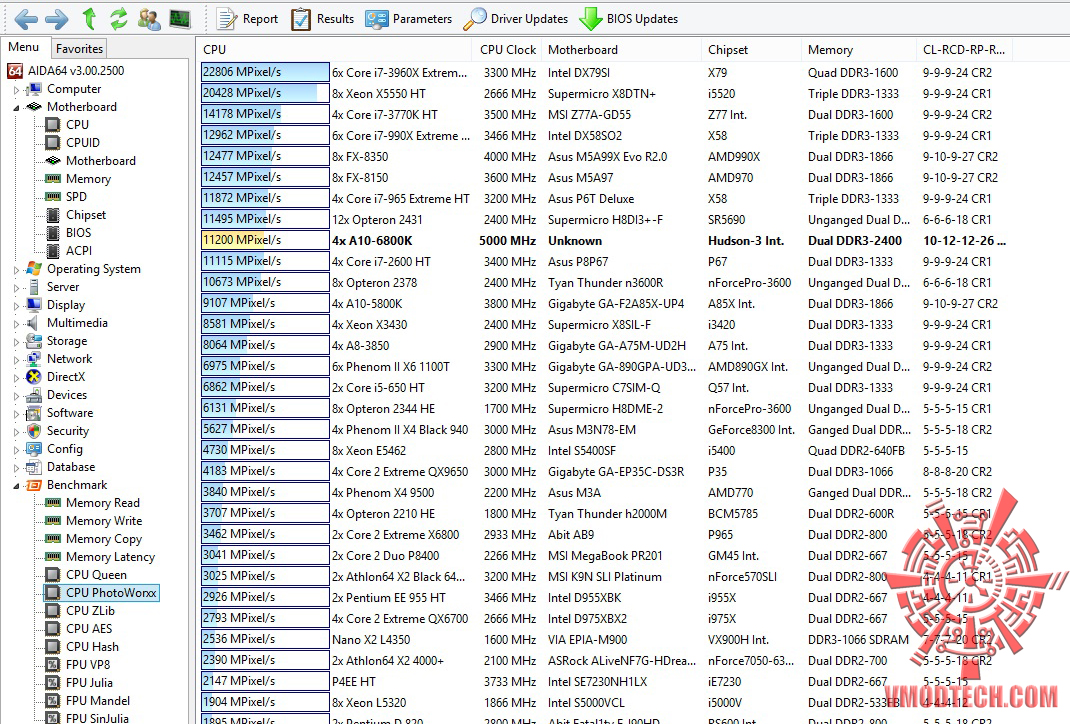
Task: Click the green Refresh icon
Action: coord(119,19)
